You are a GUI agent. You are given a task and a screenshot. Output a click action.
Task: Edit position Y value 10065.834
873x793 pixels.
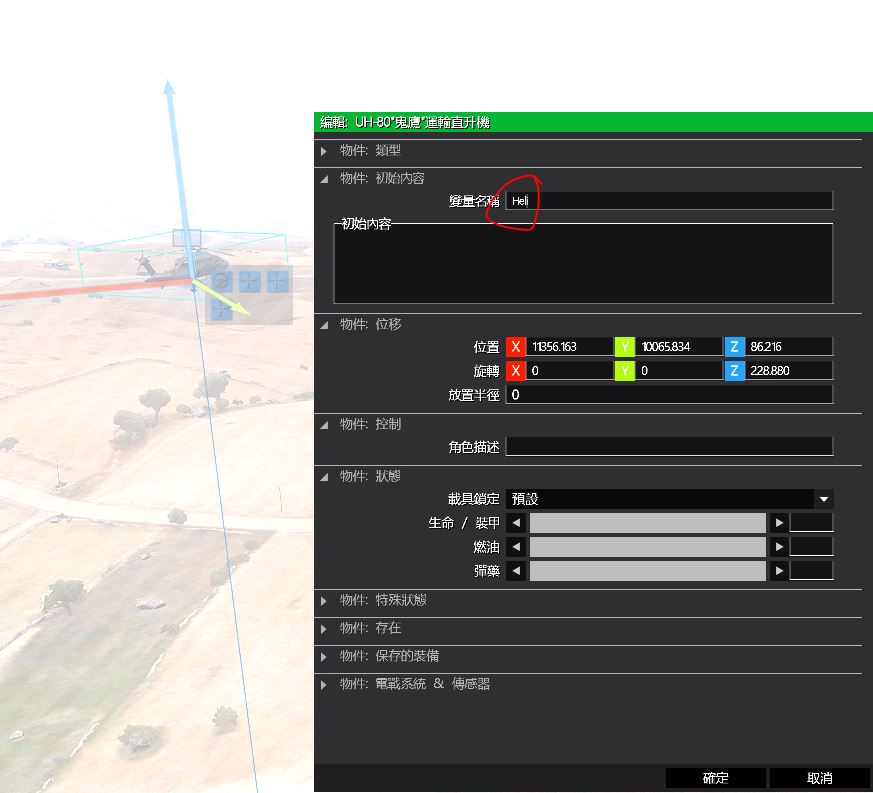pyautogui.click(x=679, y=346)
